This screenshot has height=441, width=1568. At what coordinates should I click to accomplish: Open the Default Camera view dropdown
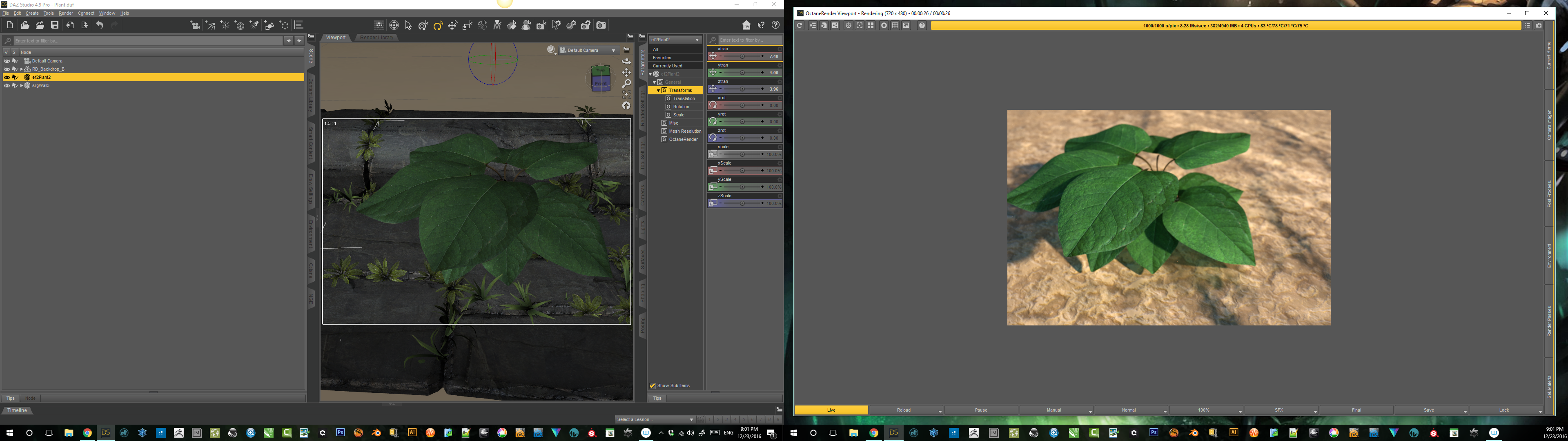(x=588, y=51)
